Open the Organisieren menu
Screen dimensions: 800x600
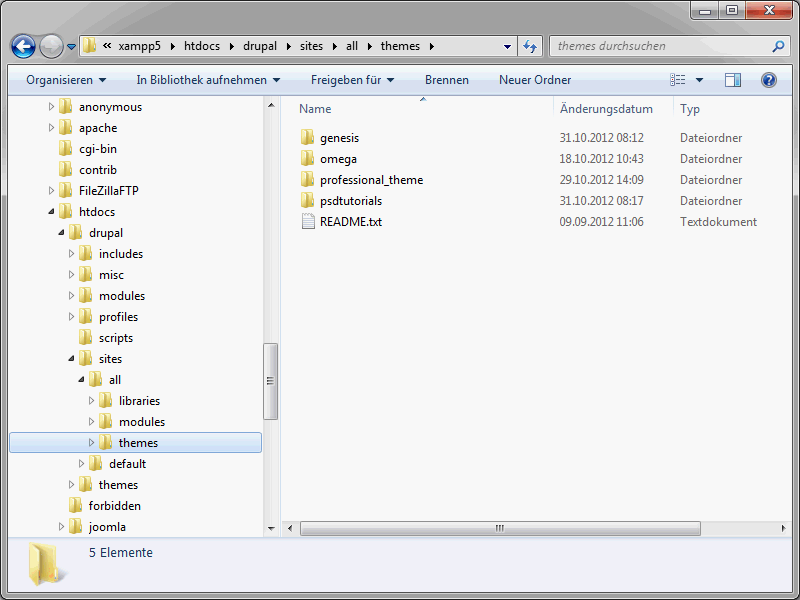pyautogui.click(x=66, y=80)
